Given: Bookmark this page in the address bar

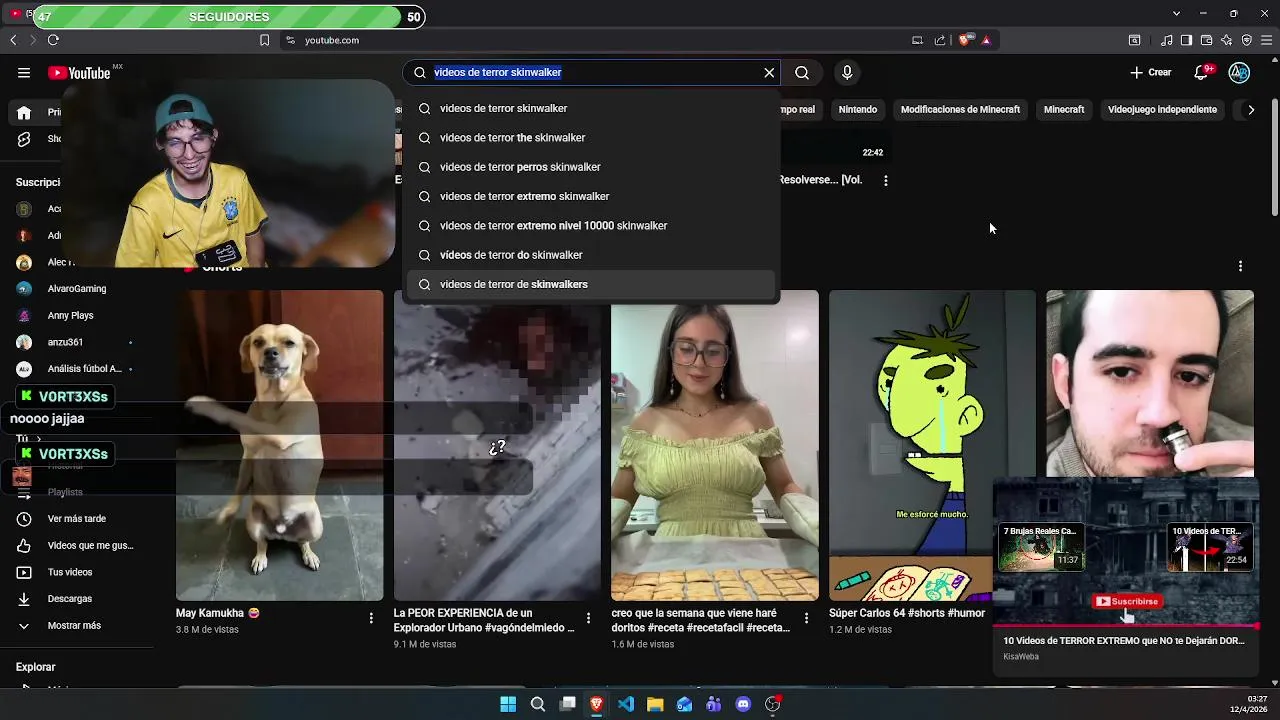Looking at the screenshot, I should coord(264,40).
